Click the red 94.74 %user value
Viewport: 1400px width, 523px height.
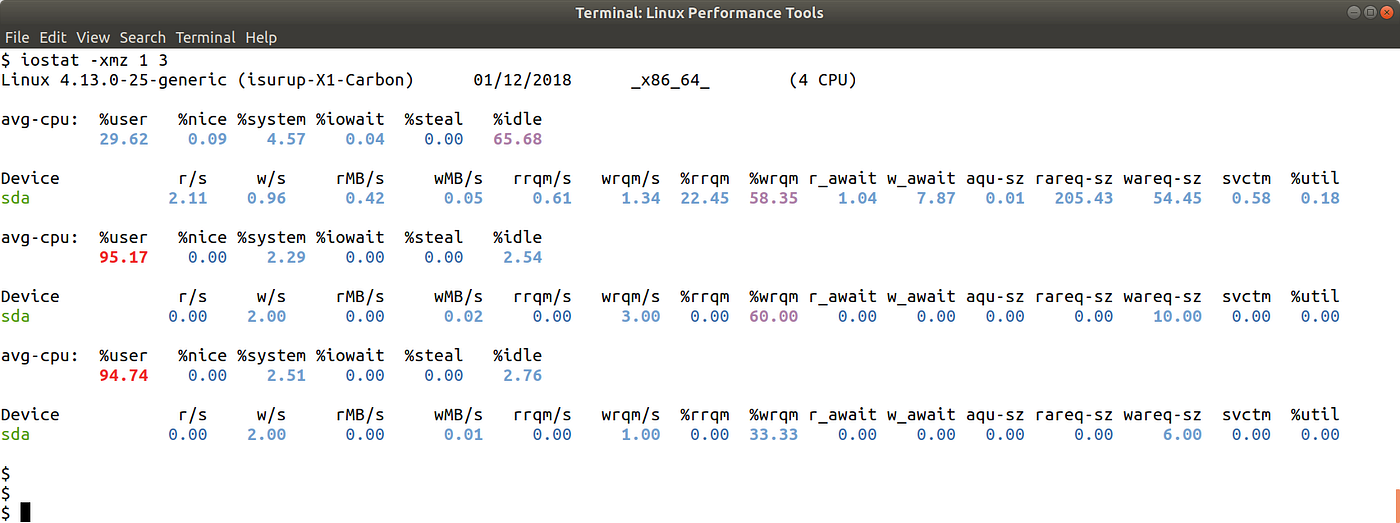124,375
